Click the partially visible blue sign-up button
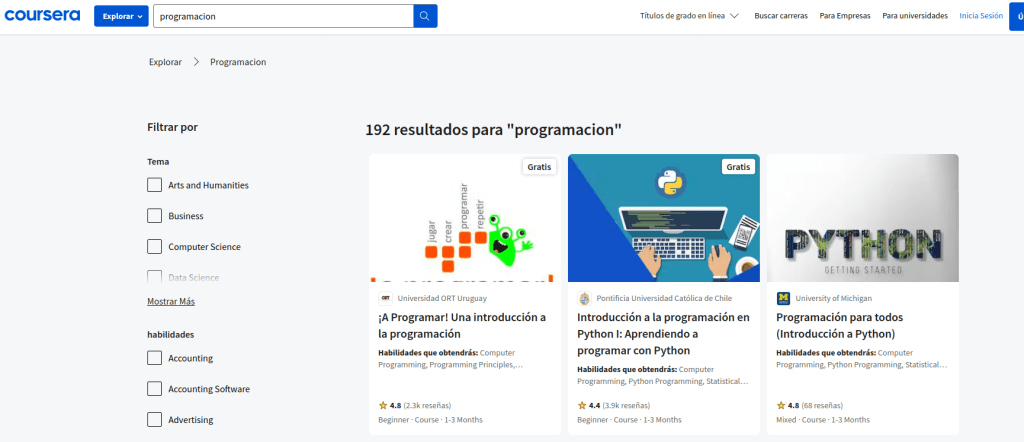Image resolution: width=1024 pixels, height=442 pixels. (1017, 16)
